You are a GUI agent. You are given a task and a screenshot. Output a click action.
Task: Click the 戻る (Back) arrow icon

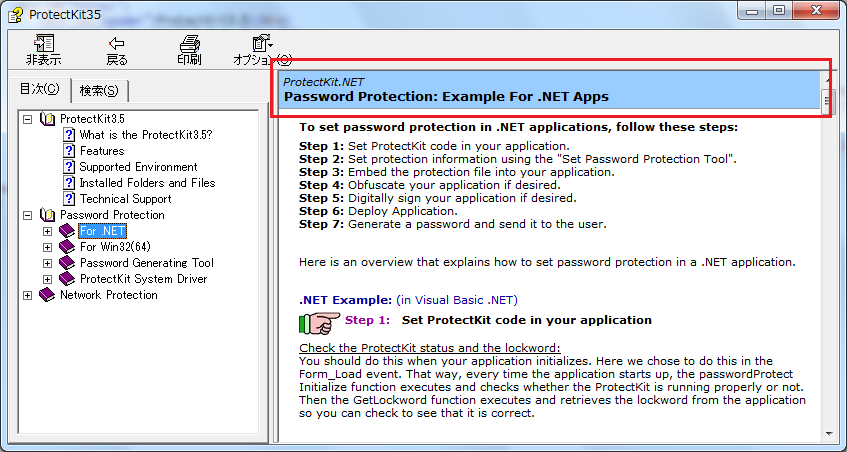[117, 43]
